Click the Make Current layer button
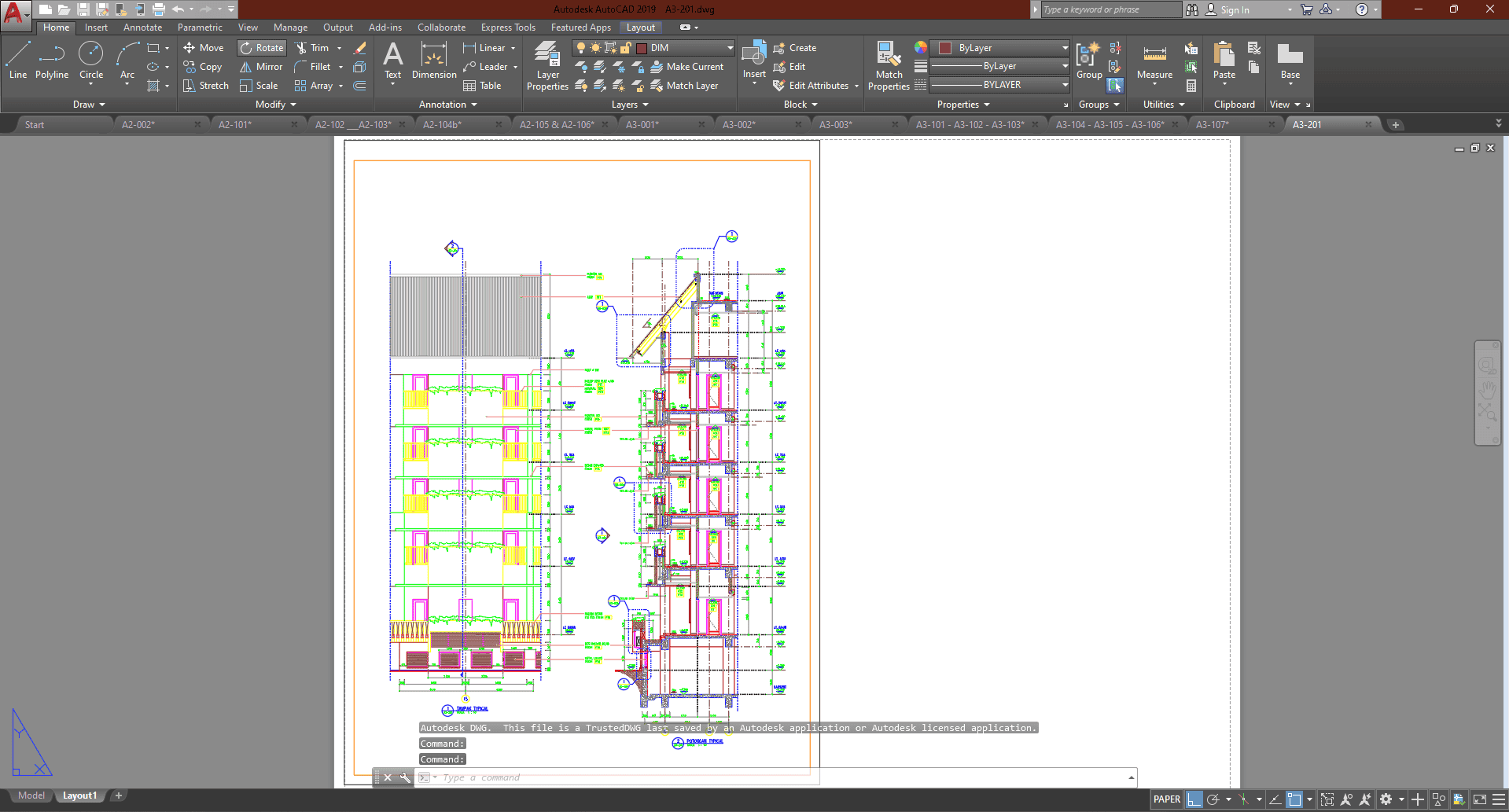1509x812 pixels. (x=687, y=67)
